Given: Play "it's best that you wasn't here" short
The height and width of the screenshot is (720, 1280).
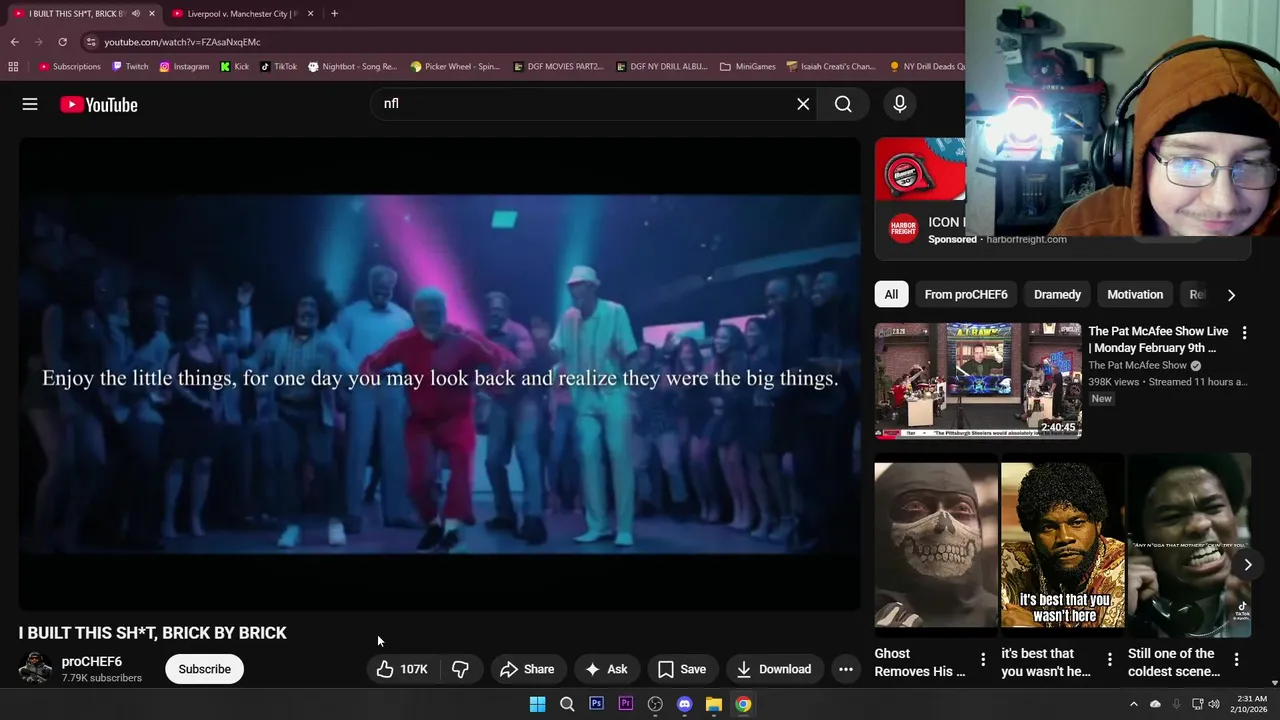Looking at the screenshot, I should (1063, 545).
